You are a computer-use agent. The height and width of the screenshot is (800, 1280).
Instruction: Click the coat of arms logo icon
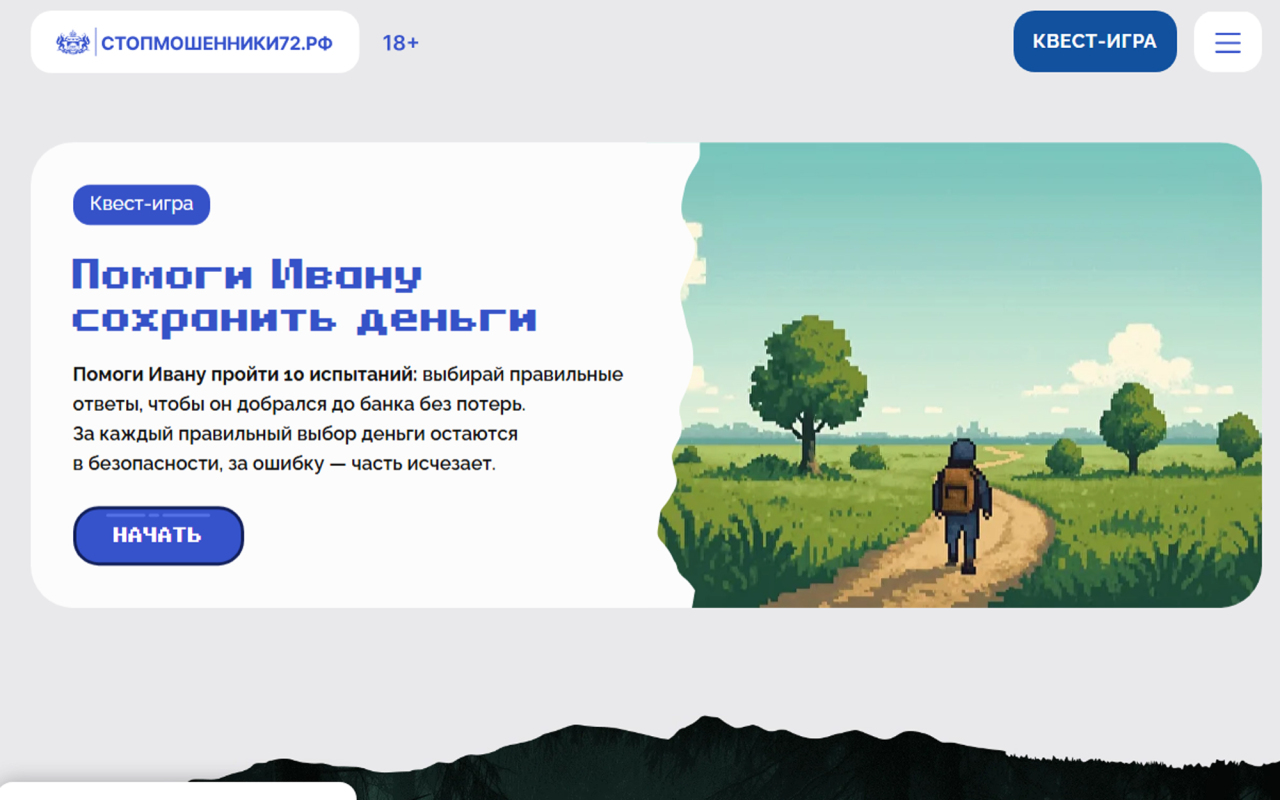[x=73, y=42]
